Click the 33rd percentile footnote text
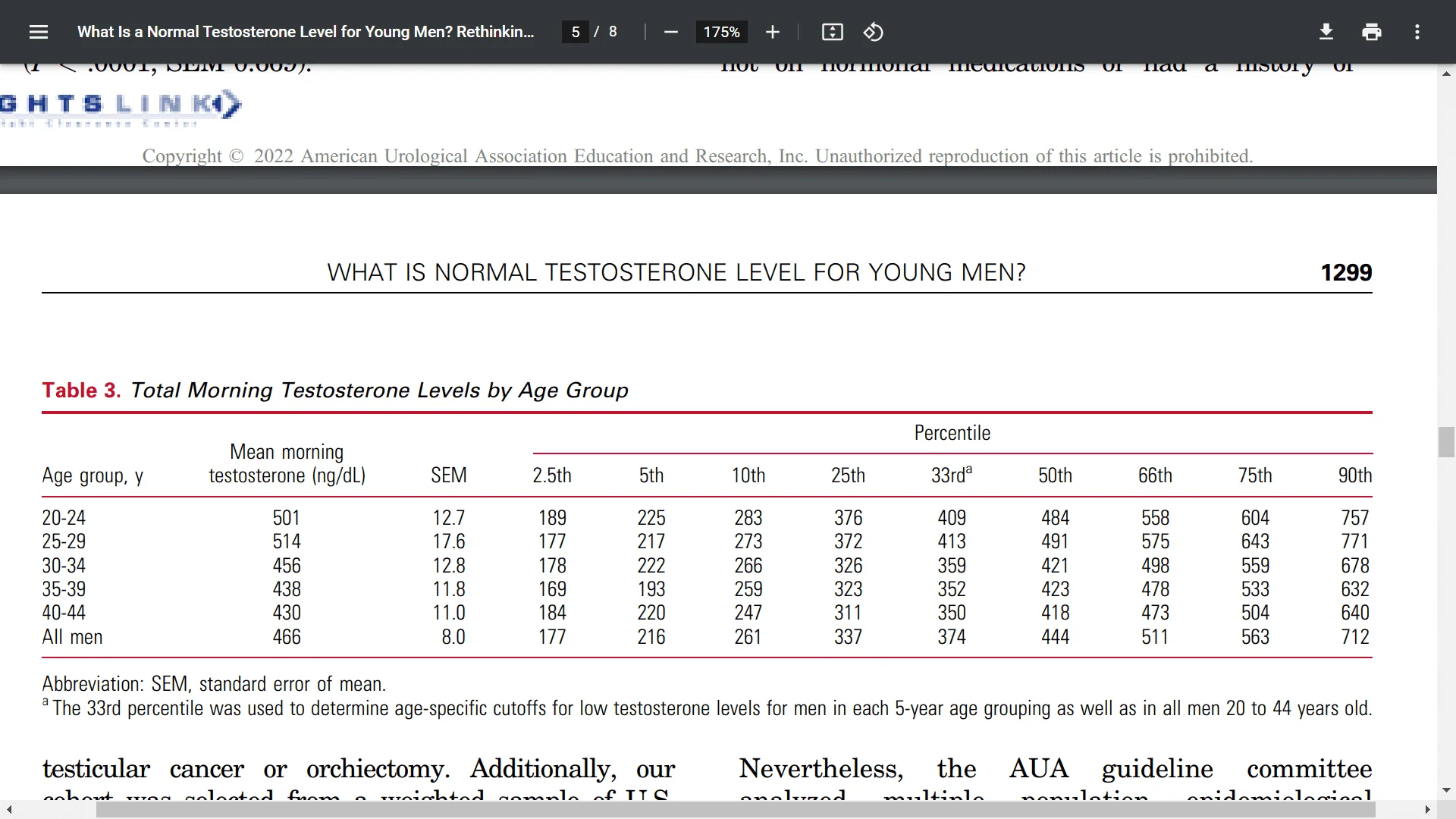The image size is (1456, 819). click(707, 708)
